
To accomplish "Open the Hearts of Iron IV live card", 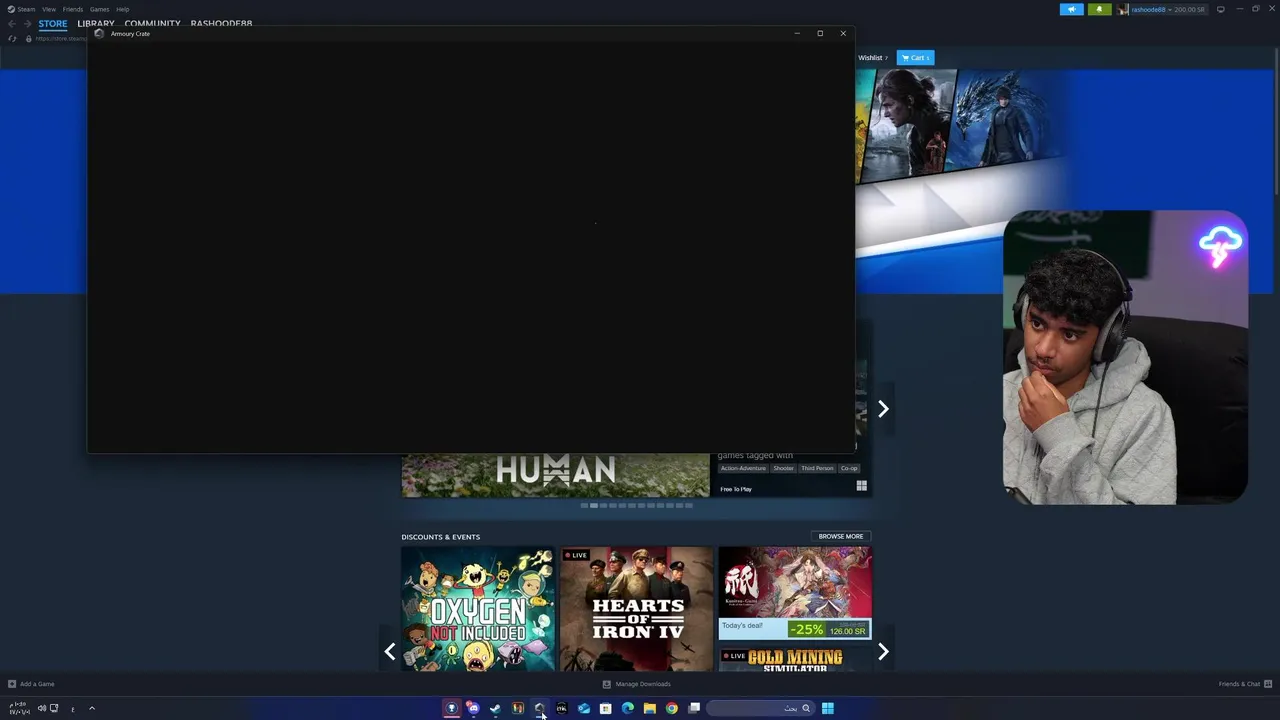I will (x=636, y=608).
